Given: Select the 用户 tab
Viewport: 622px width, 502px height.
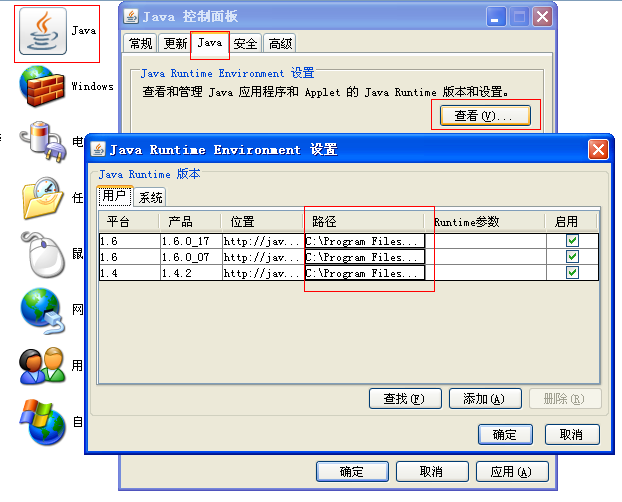Looking at the screenshot, I should [114, 196].
